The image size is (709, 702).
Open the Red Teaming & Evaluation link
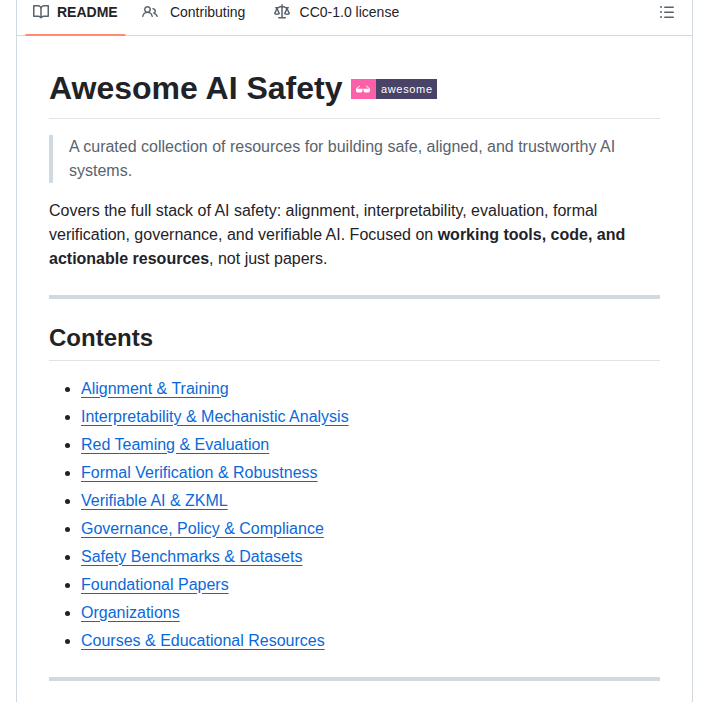coord(175,444)
